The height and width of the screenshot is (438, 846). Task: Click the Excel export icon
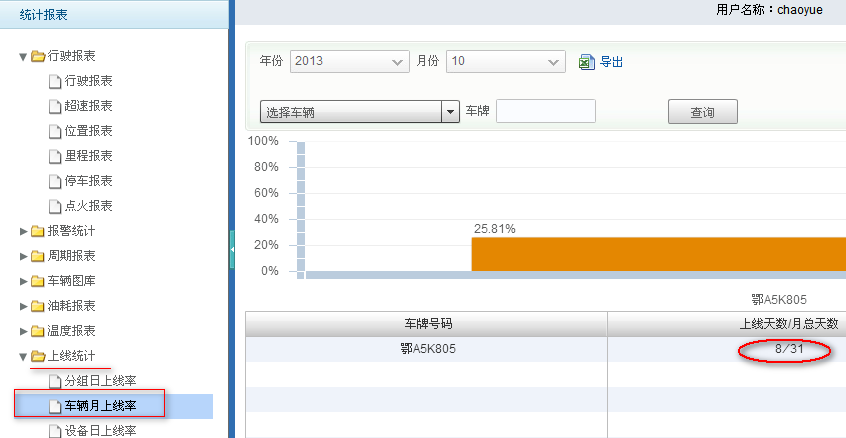coord(587,62)
